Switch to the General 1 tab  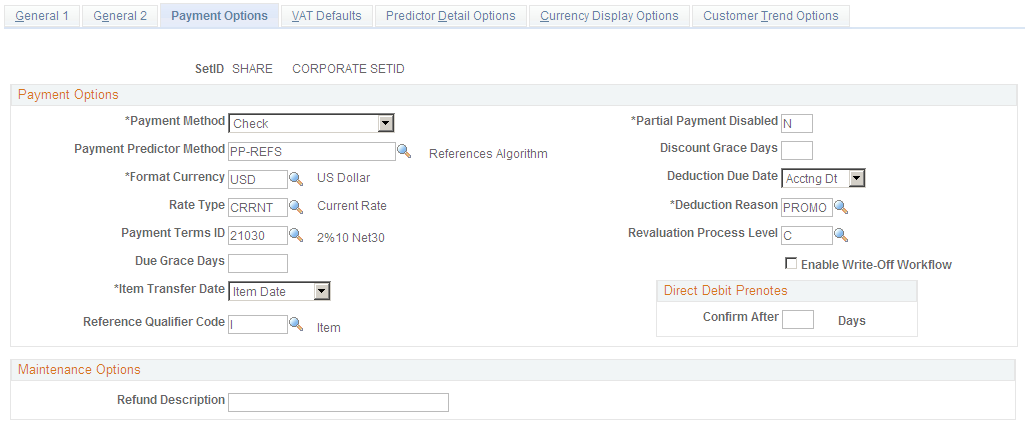coord(42,16)
